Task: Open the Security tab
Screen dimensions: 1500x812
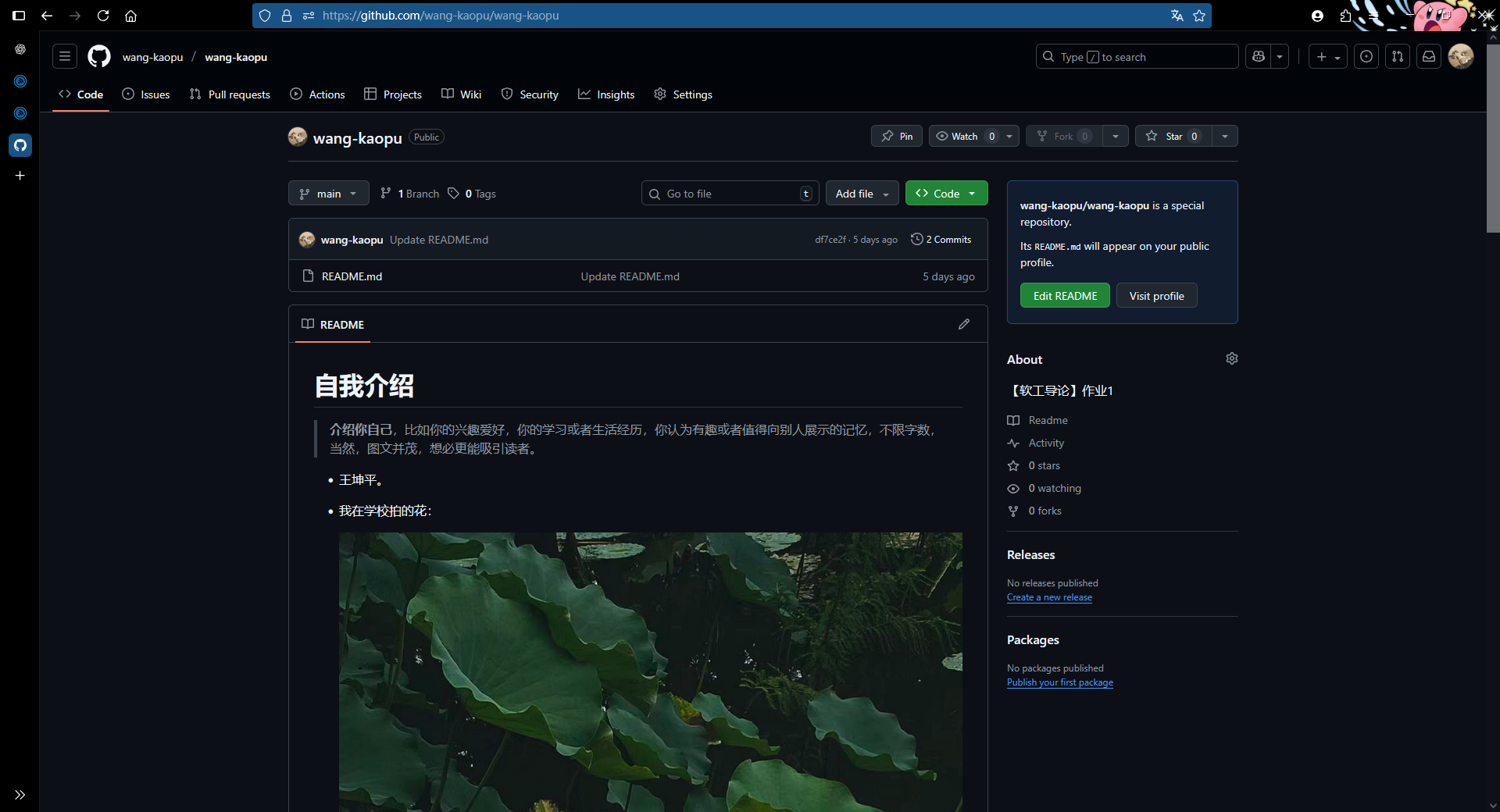Action: pyautogui.click(x=530, y=94)
